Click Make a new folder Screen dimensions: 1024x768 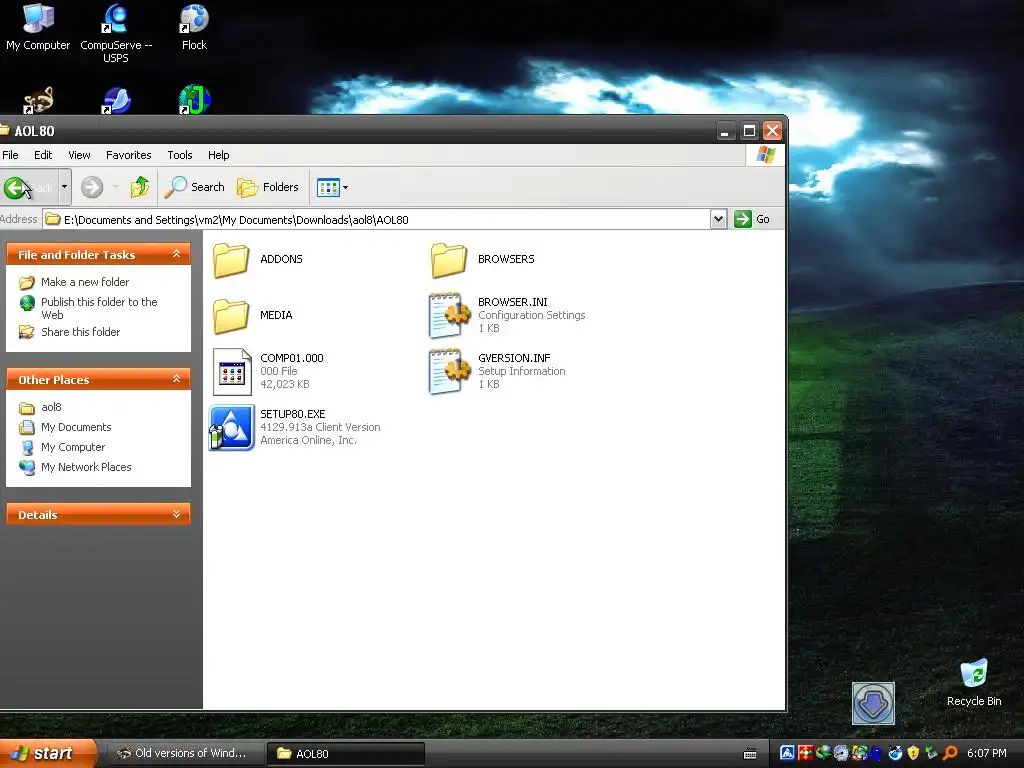tap(85, 282)
